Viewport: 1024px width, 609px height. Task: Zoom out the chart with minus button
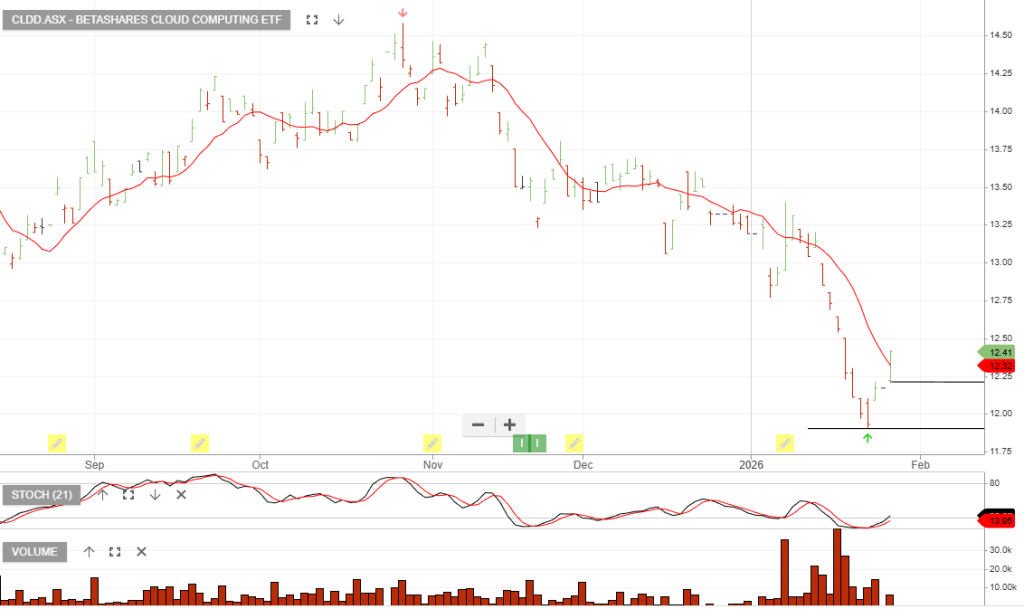tap(478, 424)
